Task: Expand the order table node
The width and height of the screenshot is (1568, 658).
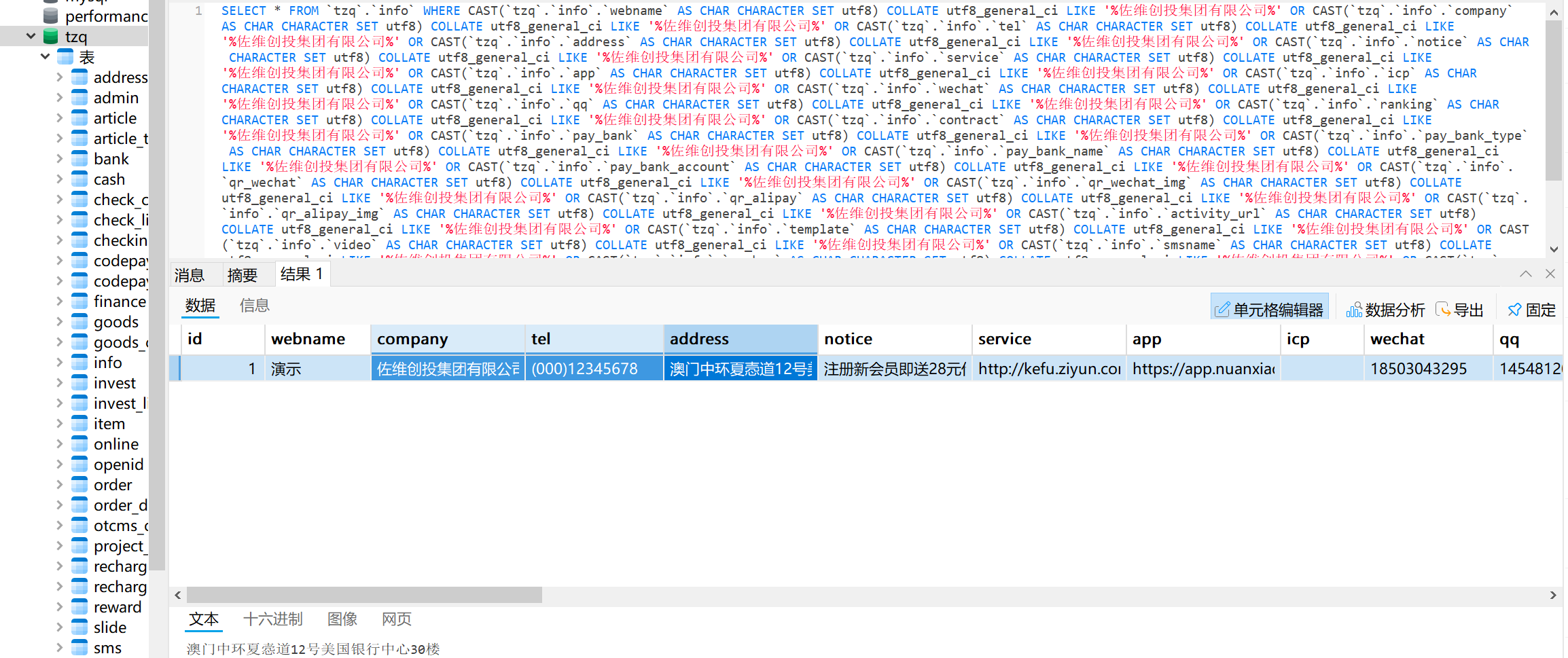Action: coord(60,485)
